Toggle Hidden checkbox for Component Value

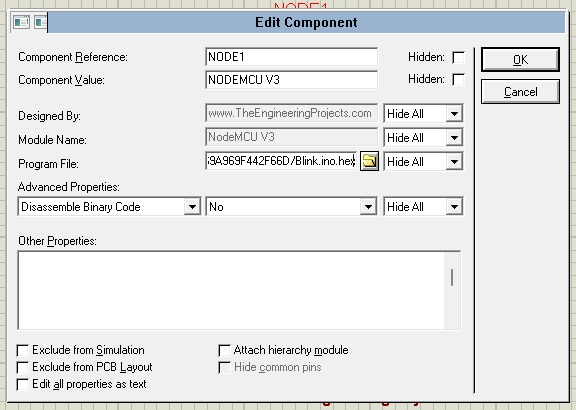click(x=458, y=79)
